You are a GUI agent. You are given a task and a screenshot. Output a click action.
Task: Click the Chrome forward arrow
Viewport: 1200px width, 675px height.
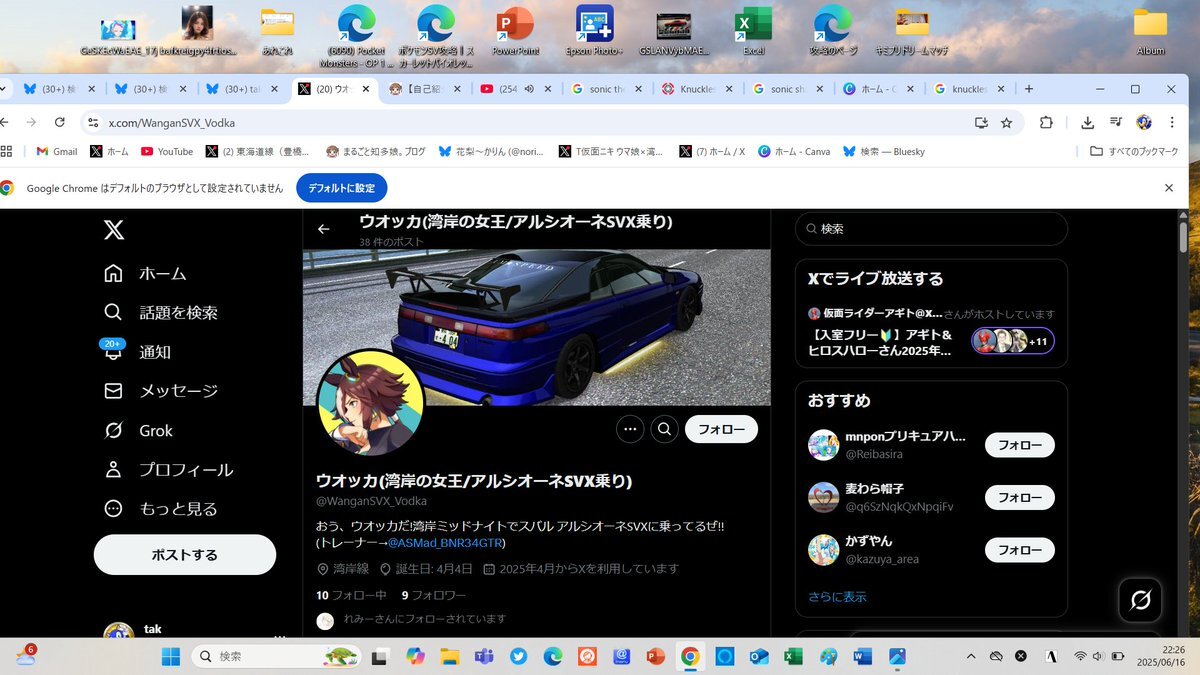click(31, 122)
